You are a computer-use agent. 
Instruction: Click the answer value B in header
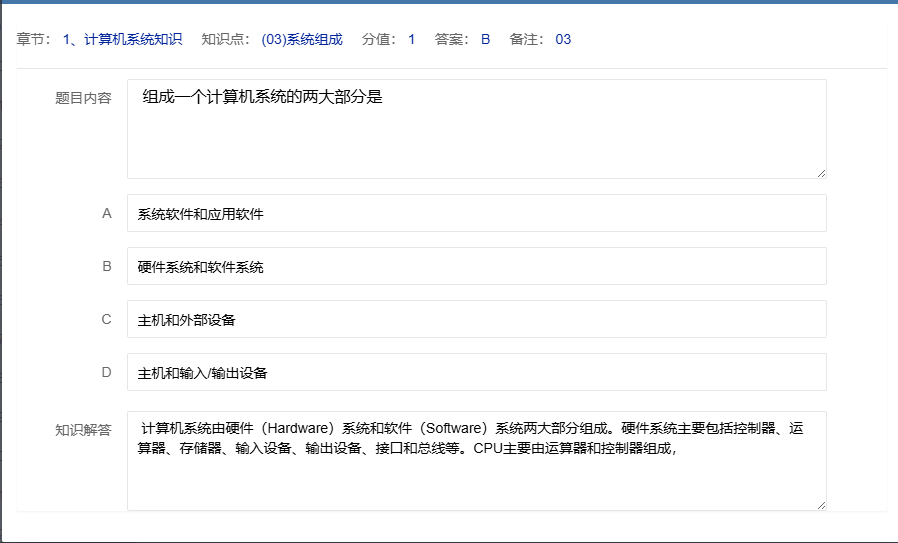(x=485, y=40)
